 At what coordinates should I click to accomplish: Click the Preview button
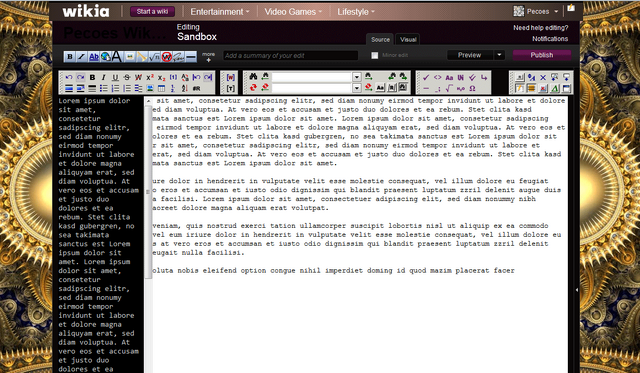[x=469, y=55]
